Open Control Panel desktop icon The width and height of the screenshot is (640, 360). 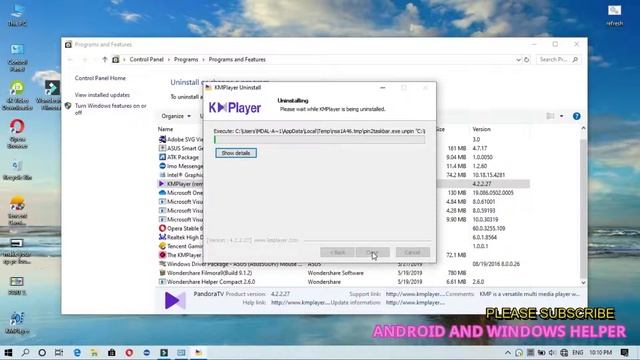[18, 58]
